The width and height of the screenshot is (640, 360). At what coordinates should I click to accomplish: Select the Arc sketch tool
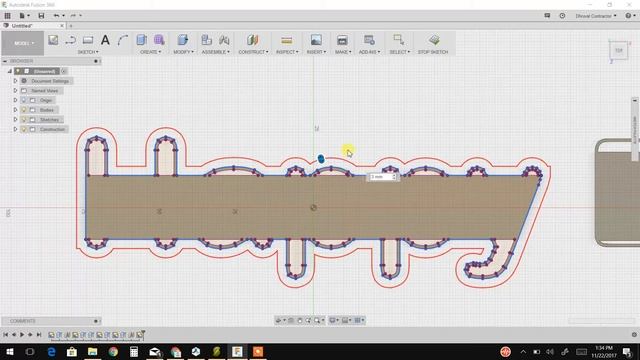123,40
